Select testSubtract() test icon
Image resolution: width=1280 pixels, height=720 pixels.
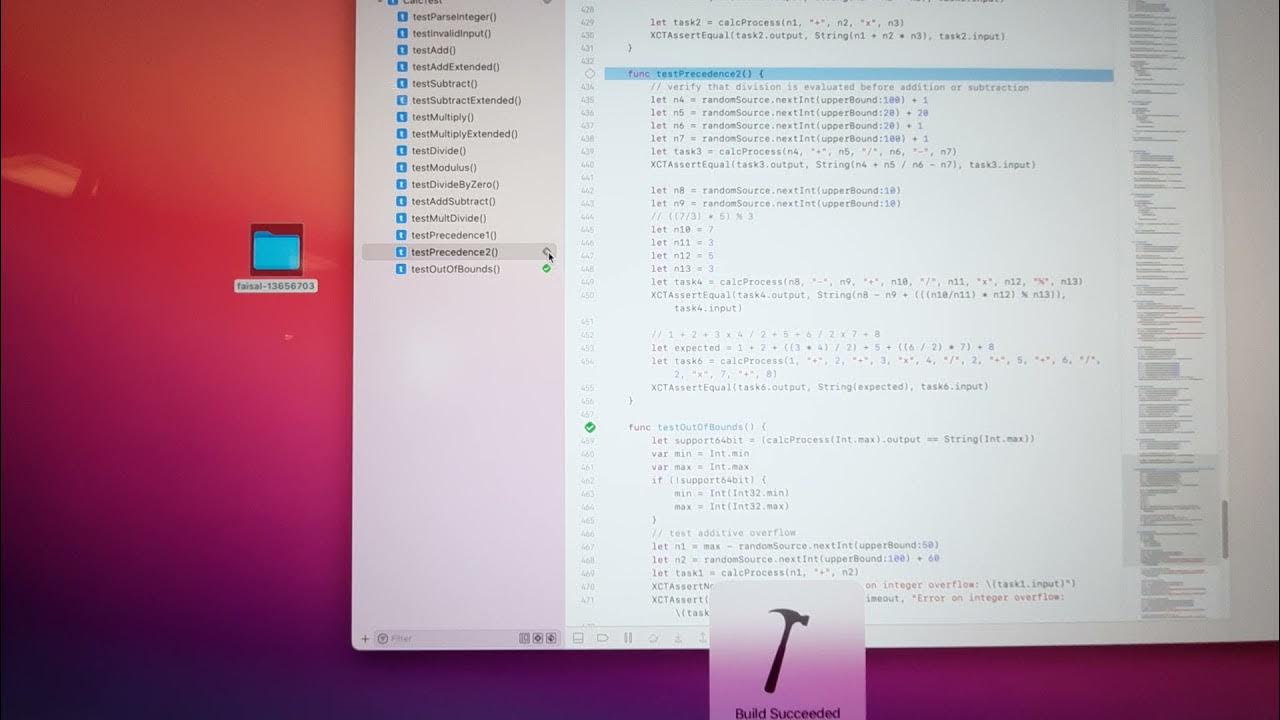click(x=402, y=84)
